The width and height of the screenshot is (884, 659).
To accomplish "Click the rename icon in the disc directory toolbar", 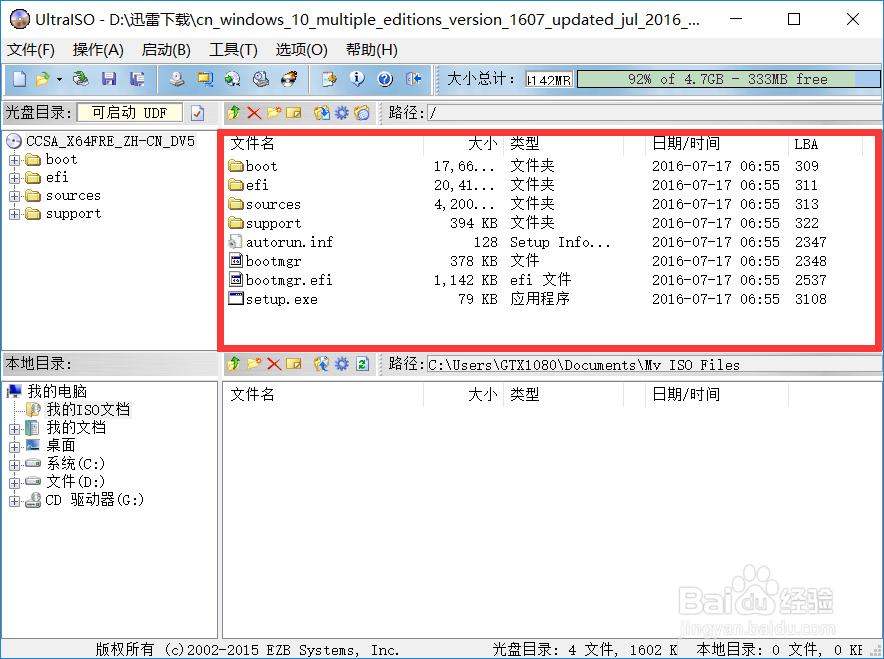I will 294,113.
